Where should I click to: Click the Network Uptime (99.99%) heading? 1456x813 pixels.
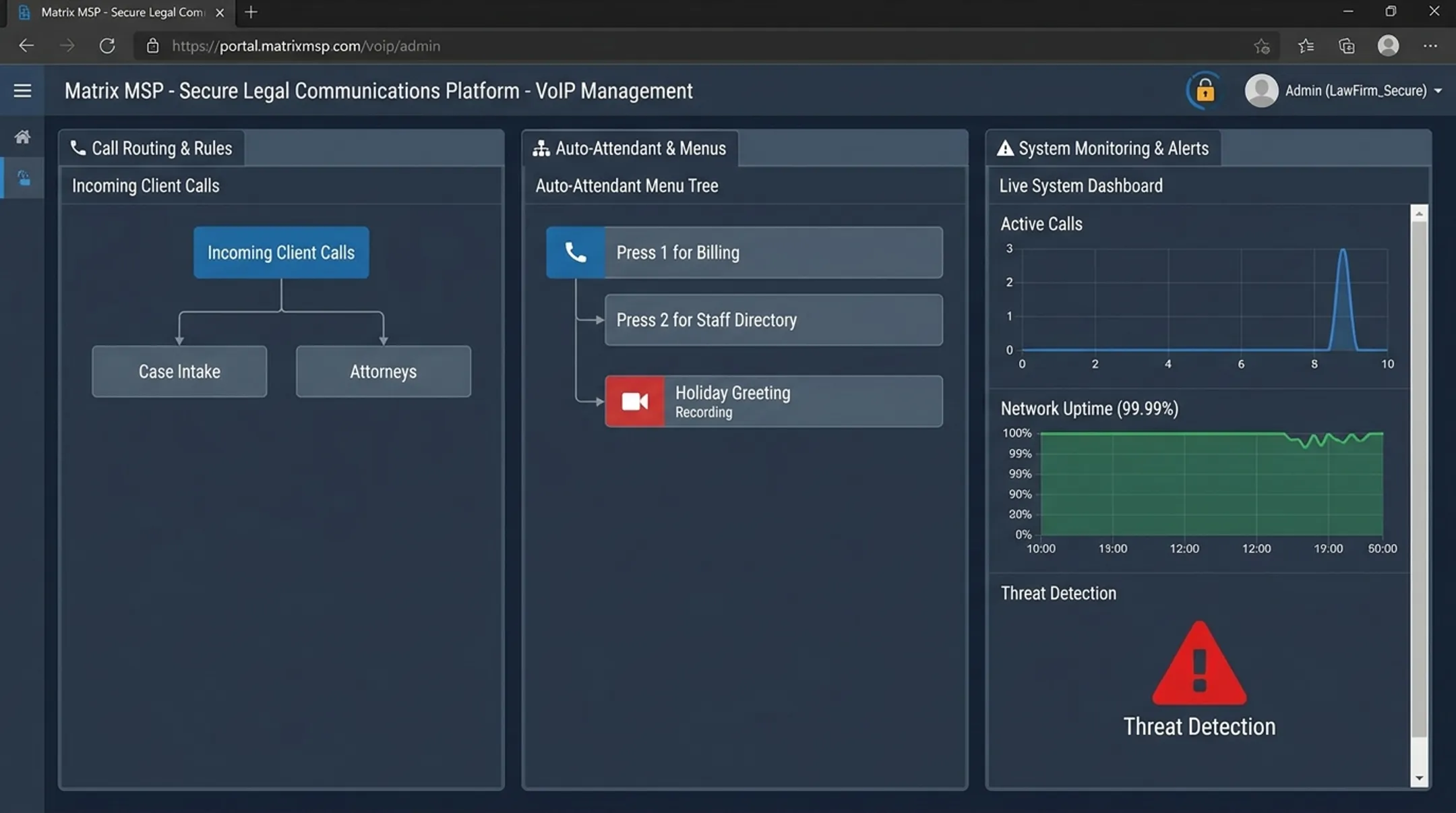pos(1089,409)
